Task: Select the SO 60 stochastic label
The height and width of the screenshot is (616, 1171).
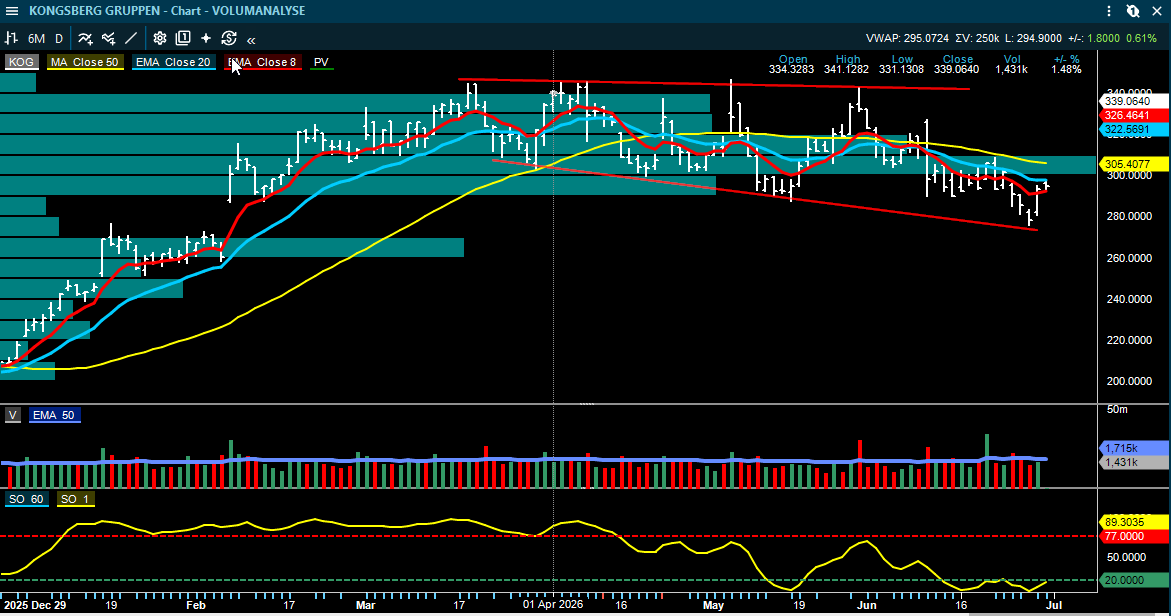Action: [26, 499]
